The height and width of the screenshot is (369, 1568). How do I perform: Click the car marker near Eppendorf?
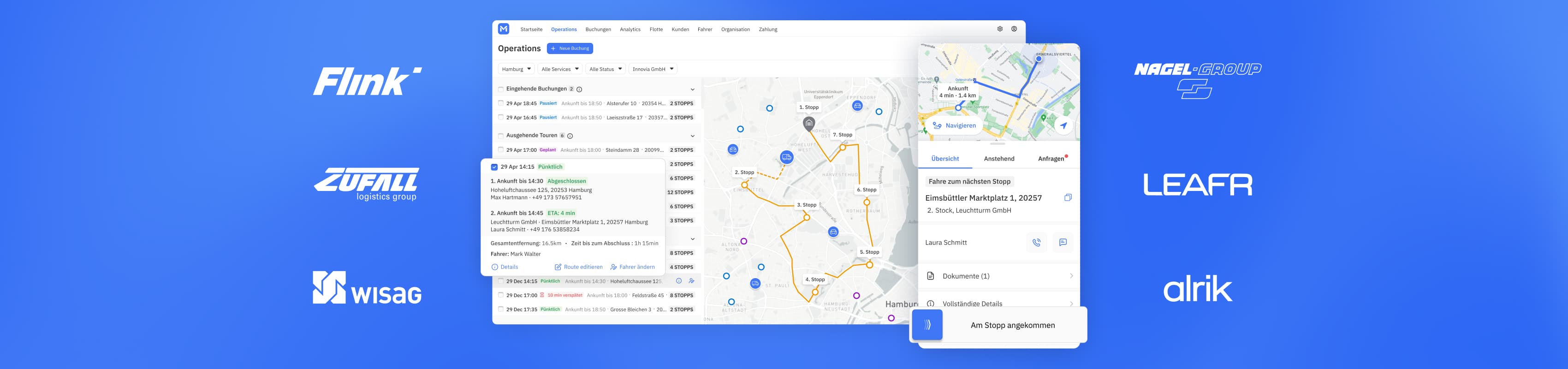(x=857, y=106)
